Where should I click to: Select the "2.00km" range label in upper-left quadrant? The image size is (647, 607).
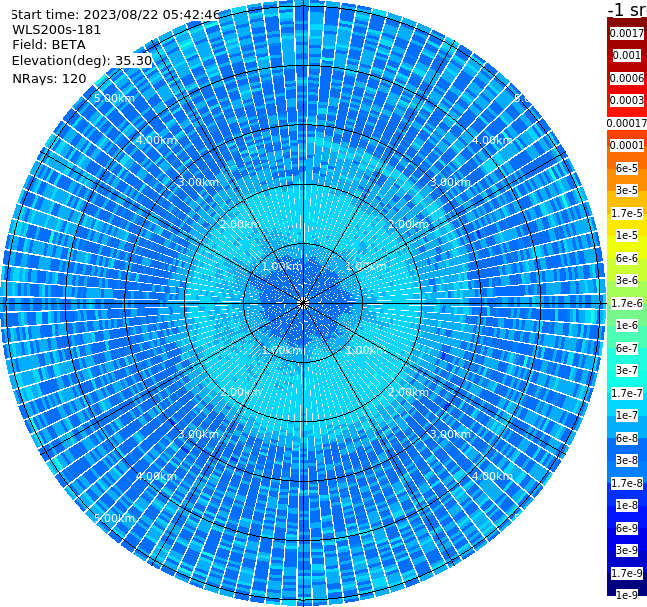(241, 224)
